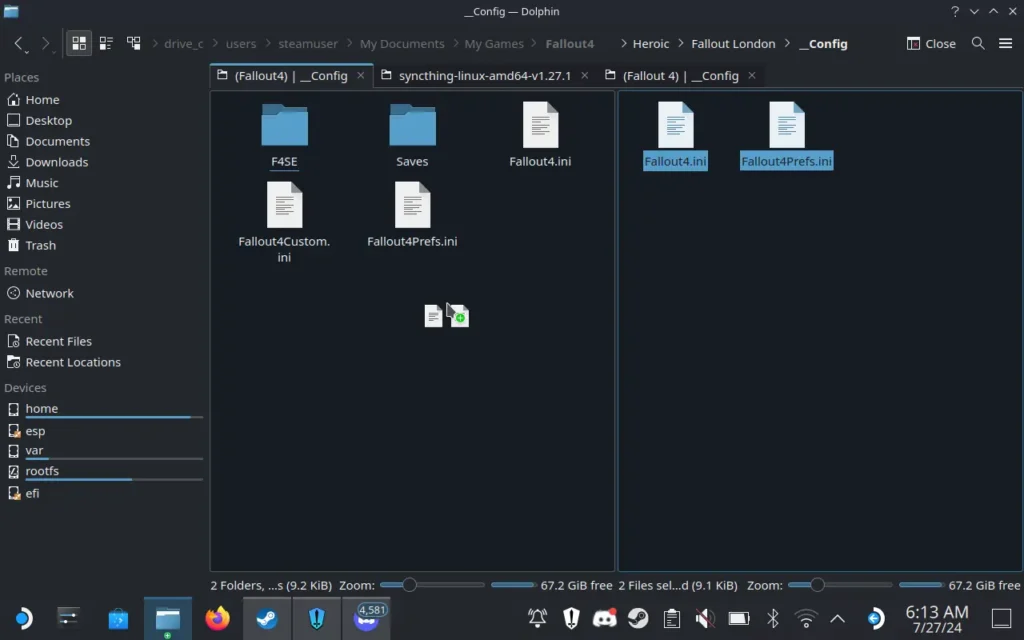
Task: Select Fallout4Prefs.ini in left pane
Action: click(412, 216)
